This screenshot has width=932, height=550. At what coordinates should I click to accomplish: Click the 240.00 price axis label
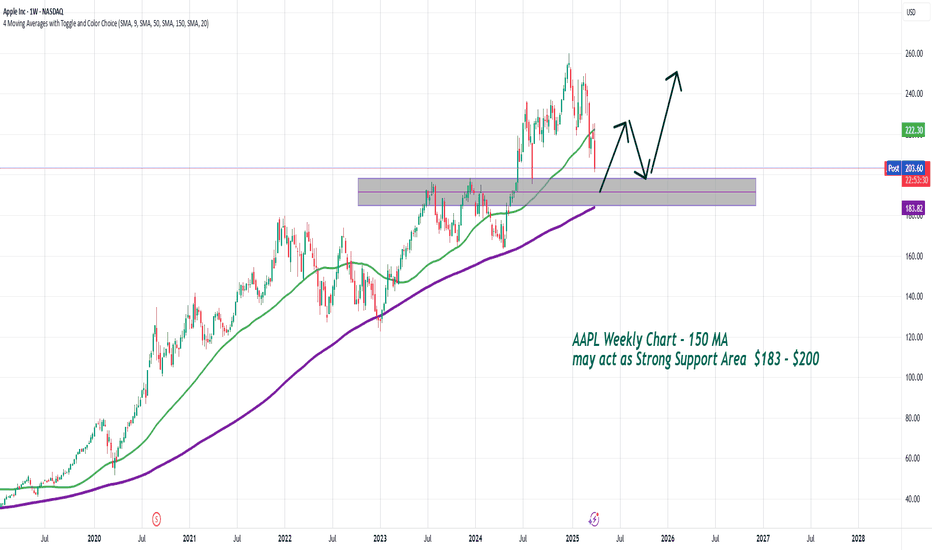click(x=914, y=94)
